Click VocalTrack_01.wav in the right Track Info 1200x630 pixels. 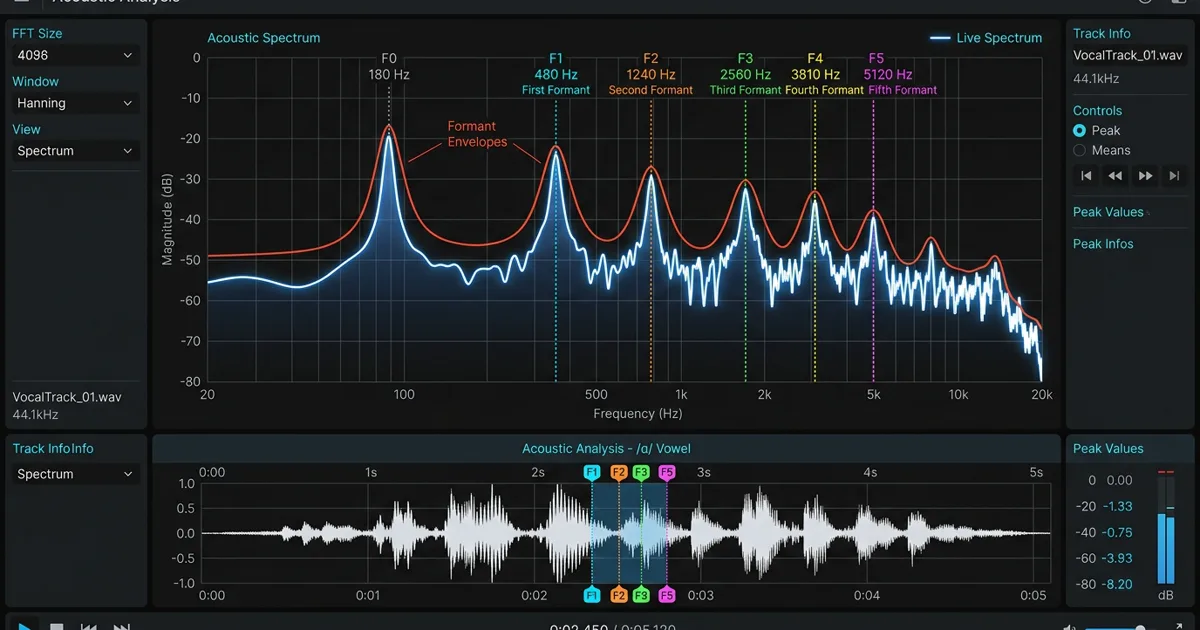[1127, 56]
